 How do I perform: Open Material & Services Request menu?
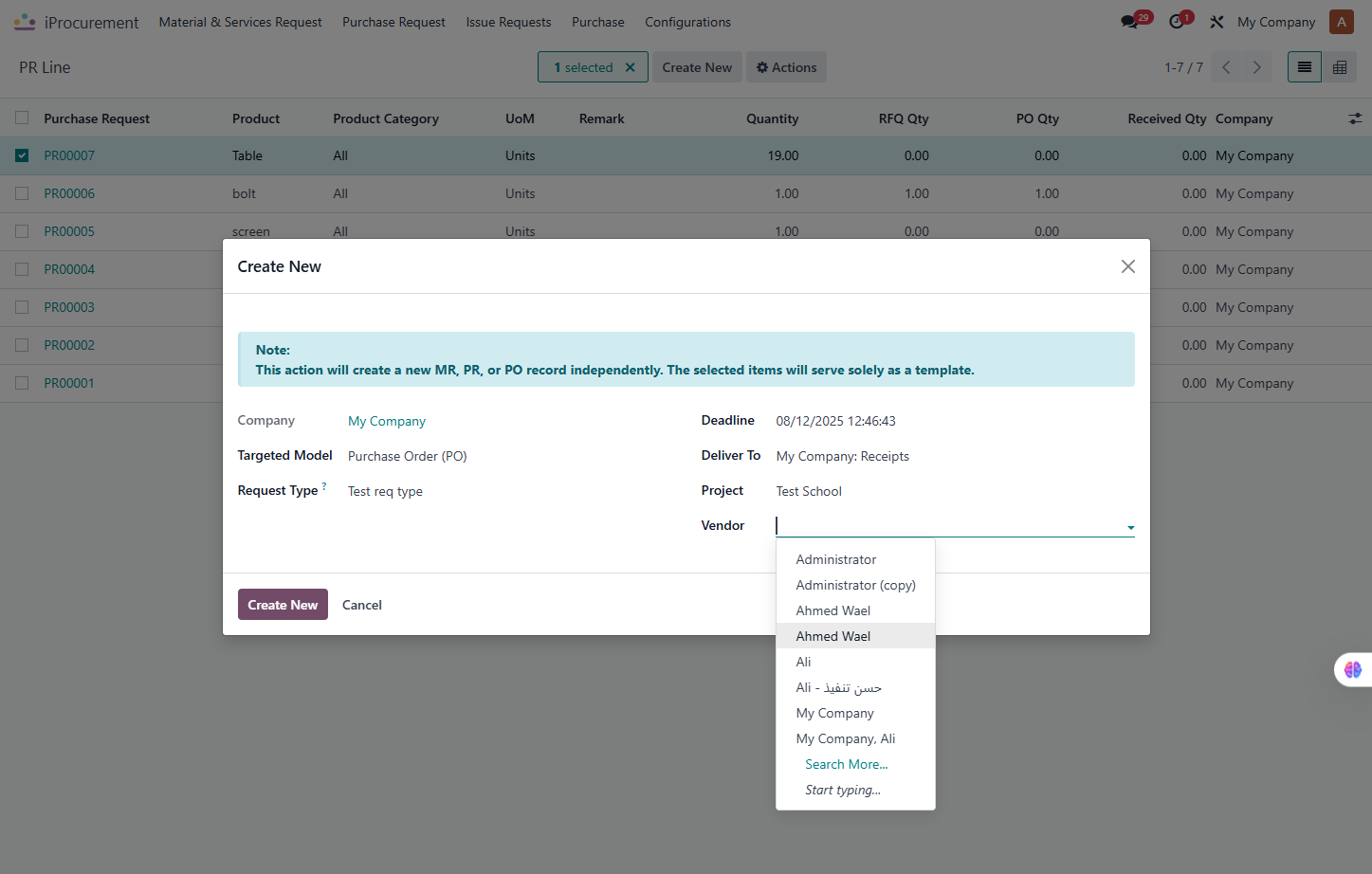point(240,22)
